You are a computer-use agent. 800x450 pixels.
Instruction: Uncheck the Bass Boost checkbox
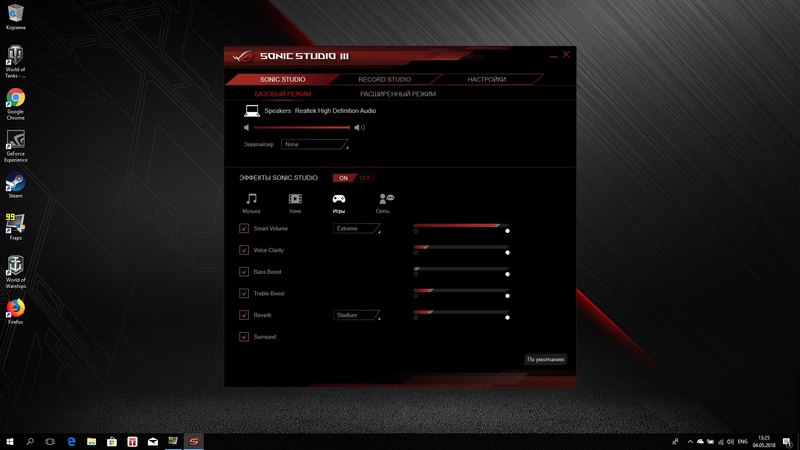(244, 272)
